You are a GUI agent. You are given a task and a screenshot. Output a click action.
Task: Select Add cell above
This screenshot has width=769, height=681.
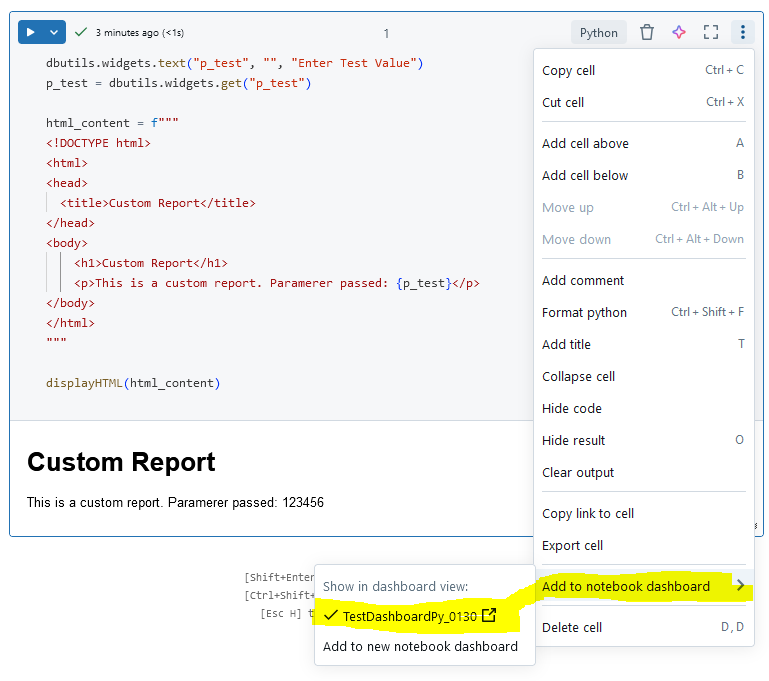click(585, 143)
